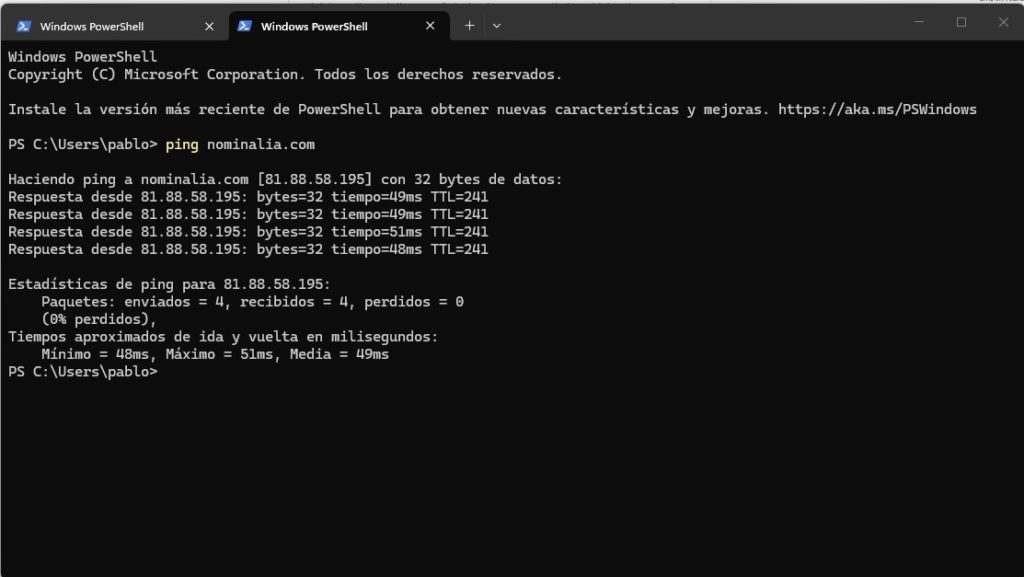Click PowerShell icon on first tab
Screen dimensions: 1024x577
tap(24, 26)
